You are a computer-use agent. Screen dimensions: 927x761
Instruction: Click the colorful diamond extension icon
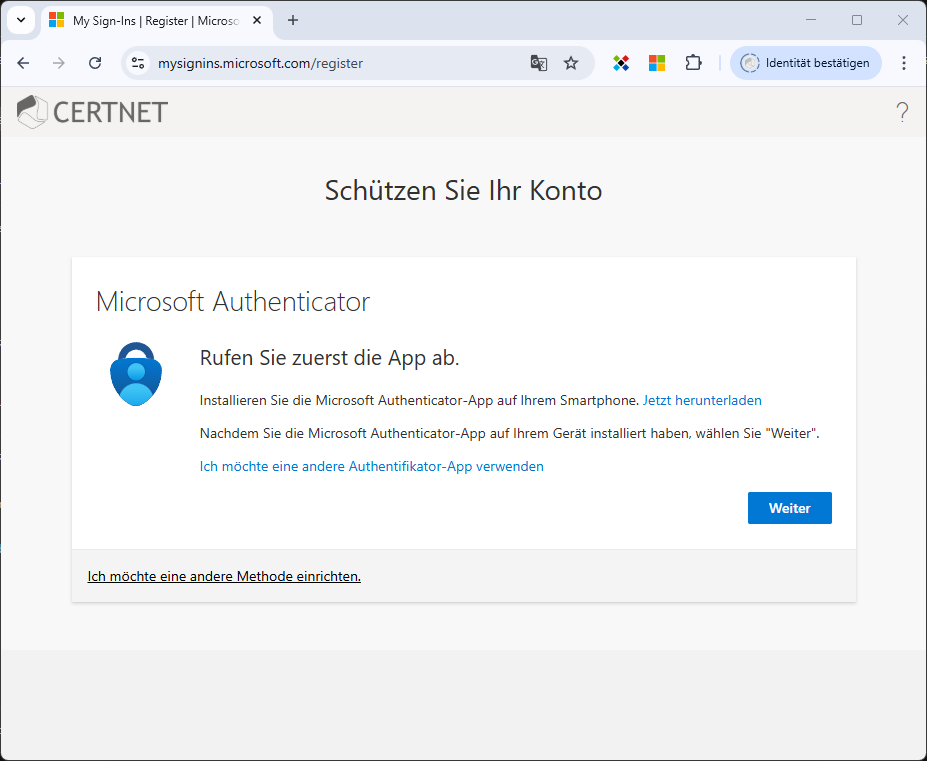pyautogui.click(x=621, y=63)
